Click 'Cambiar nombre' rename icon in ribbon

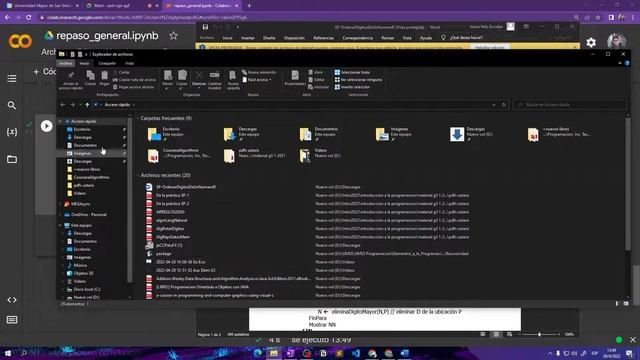pyautogui.click(x=215, y=75)
